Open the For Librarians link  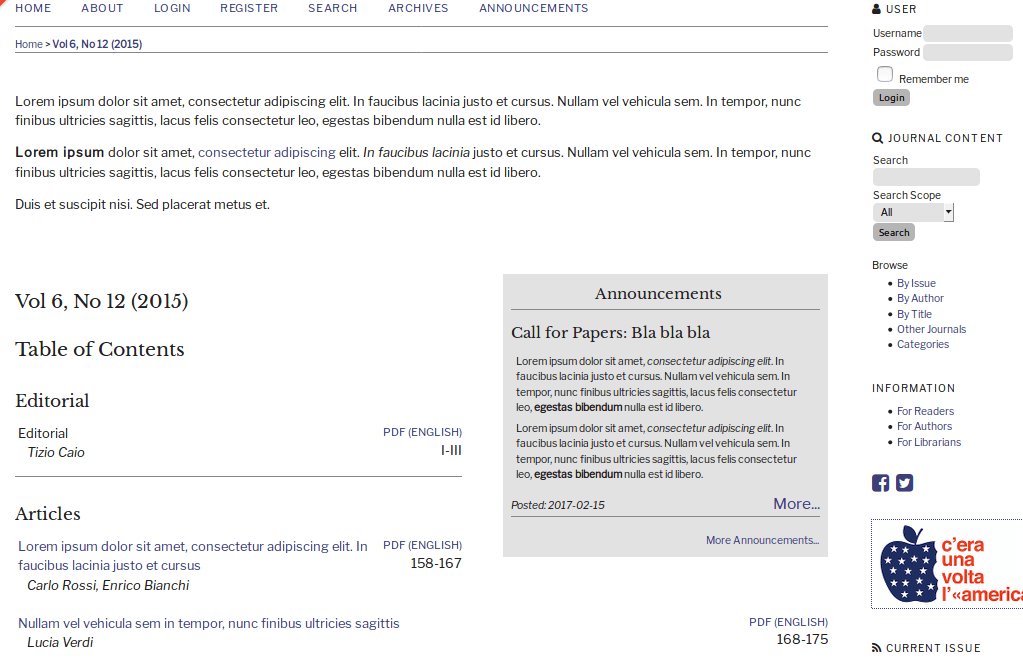point(929,441)
